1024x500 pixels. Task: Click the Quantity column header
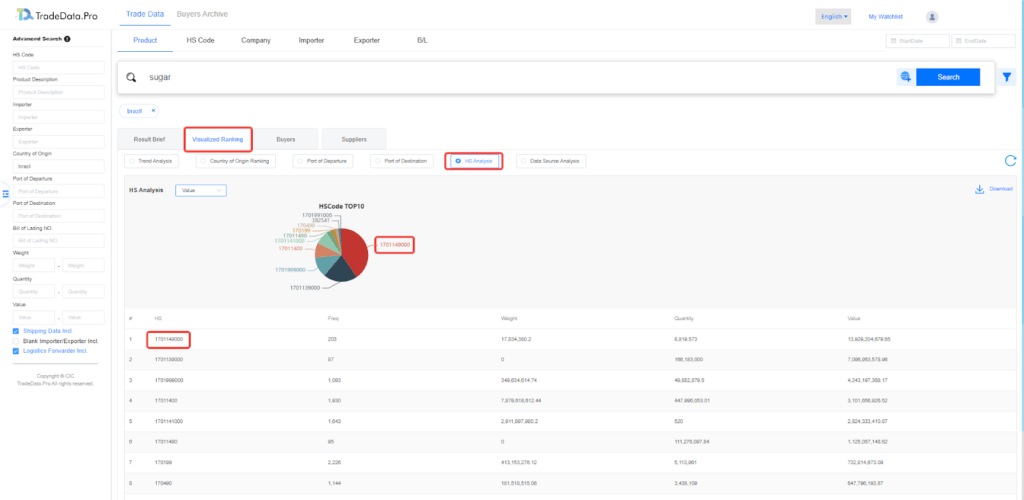tap(684, 319)
